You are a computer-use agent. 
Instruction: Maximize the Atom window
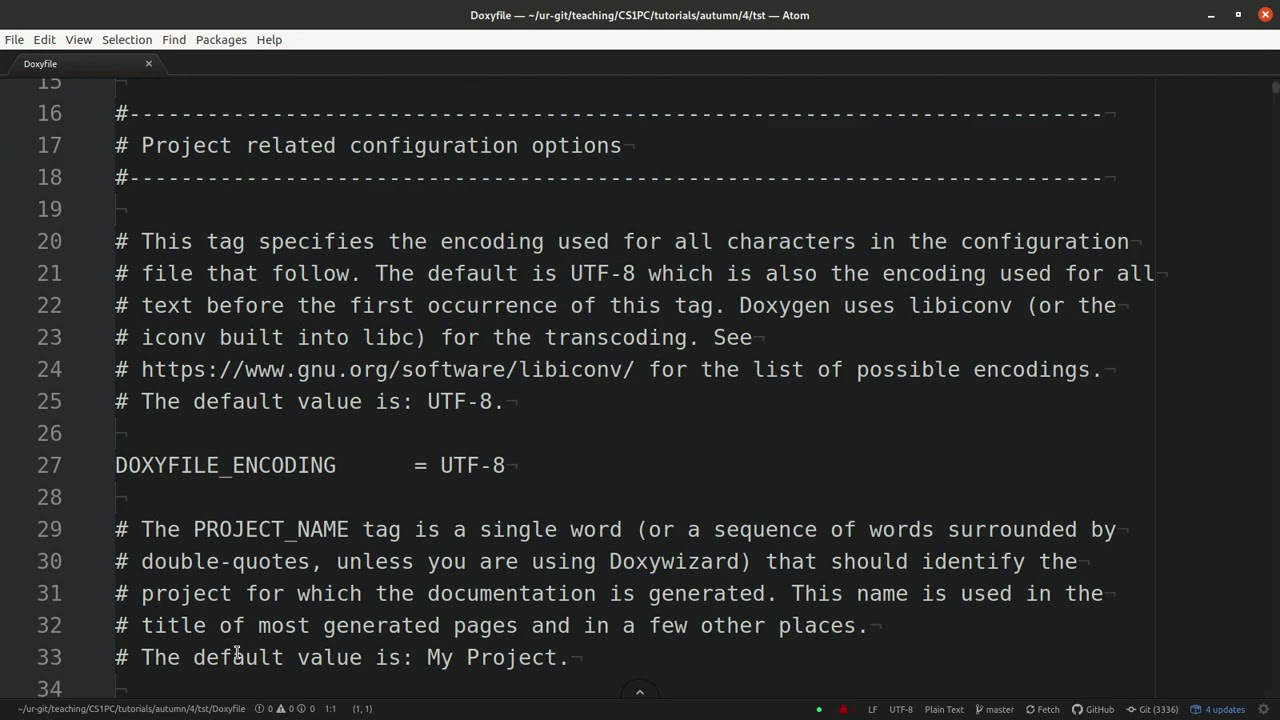click(x=1238, y=15)
